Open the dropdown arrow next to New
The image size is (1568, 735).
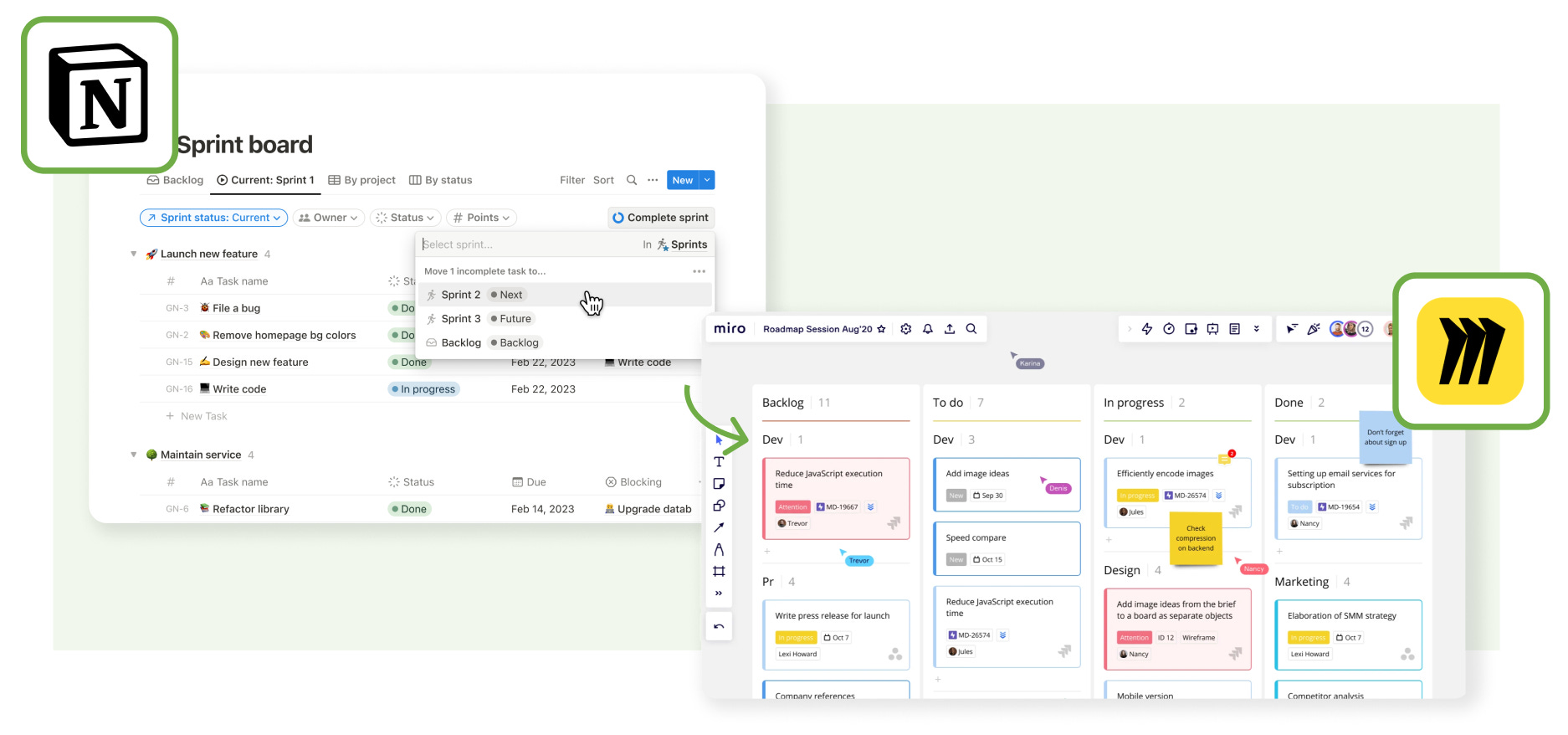[707, 180]
